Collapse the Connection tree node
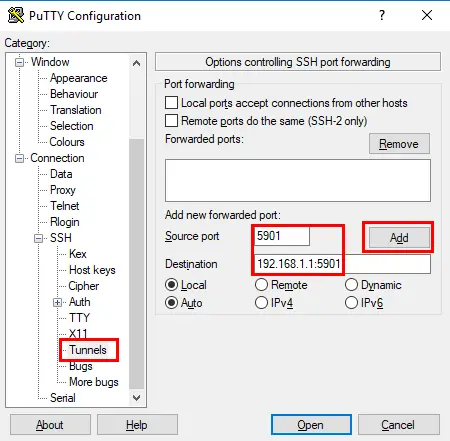 pos(20,158)
